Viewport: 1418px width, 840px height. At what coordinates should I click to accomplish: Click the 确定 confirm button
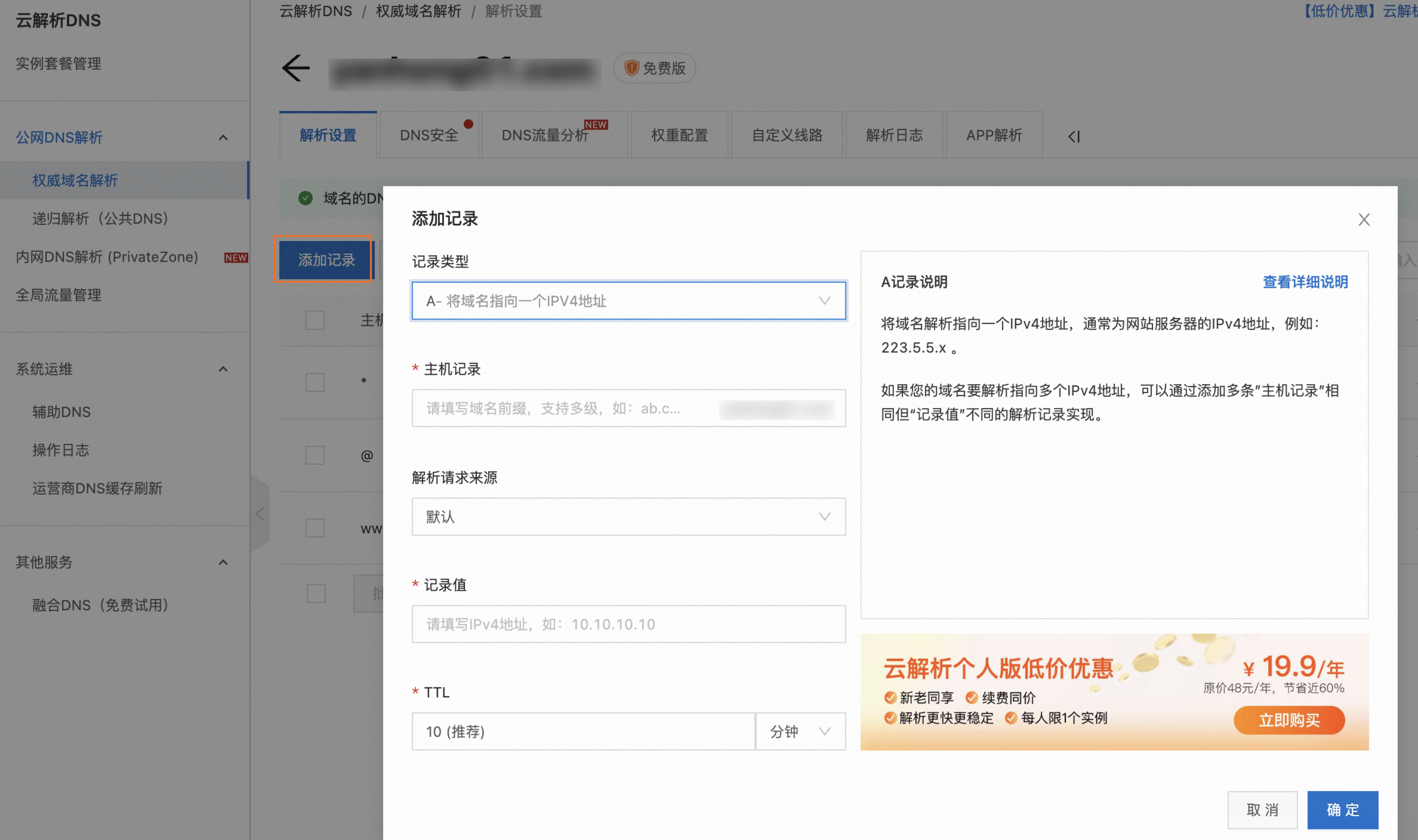[1342, 810]
